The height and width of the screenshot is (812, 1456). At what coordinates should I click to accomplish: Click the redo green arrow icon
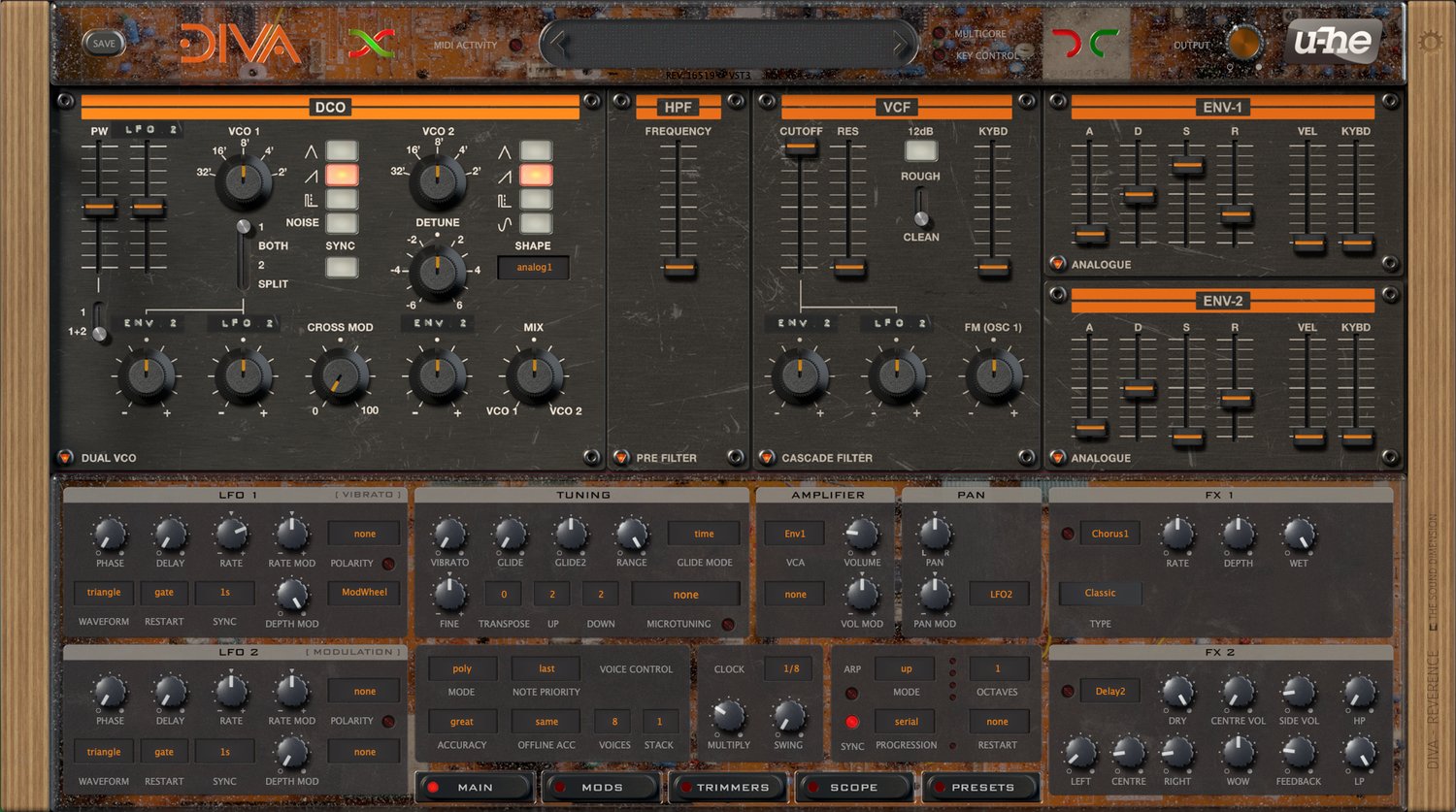point(1104,43)
